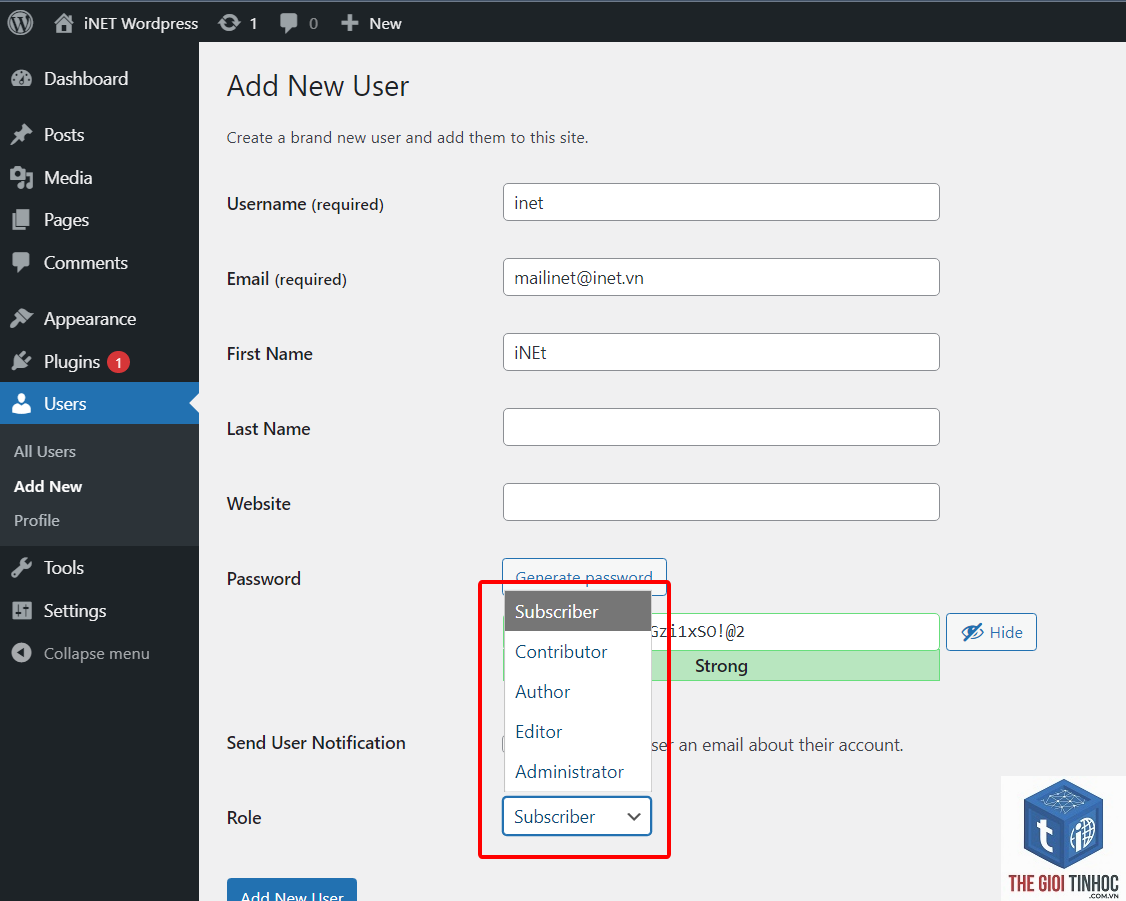This screenshot has height=901, width=1126.
Task: Click the Plugins plug icon
Action: (22, 361)
